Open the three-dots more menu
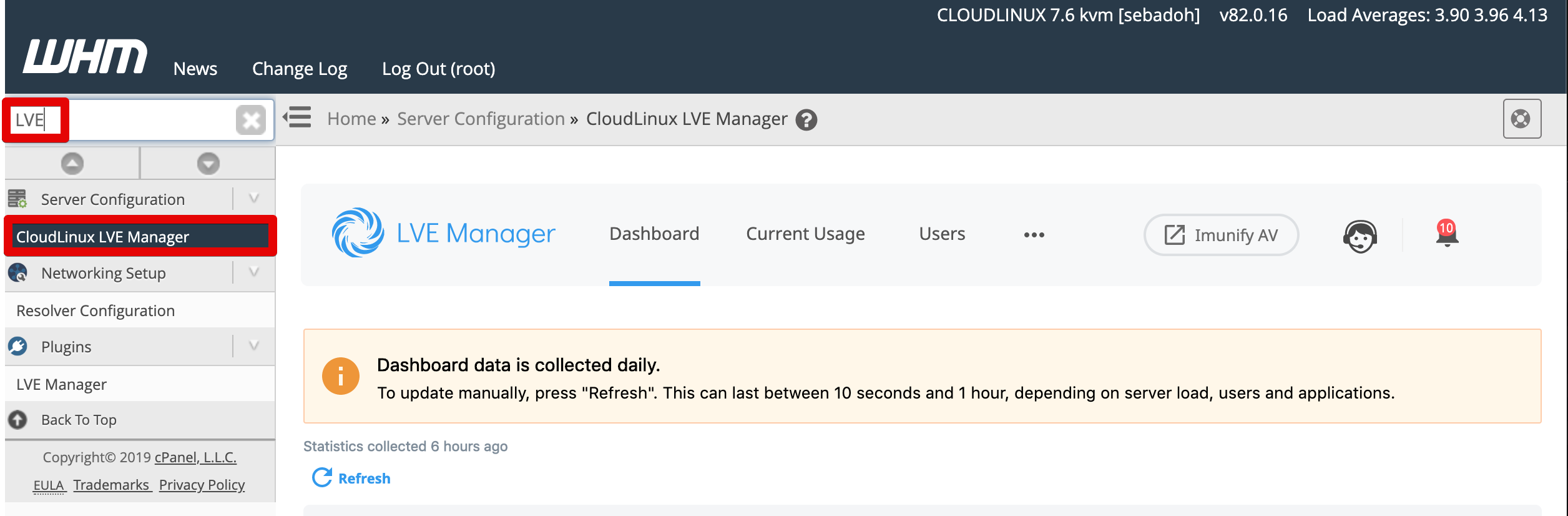 [x=1034, y=235]
